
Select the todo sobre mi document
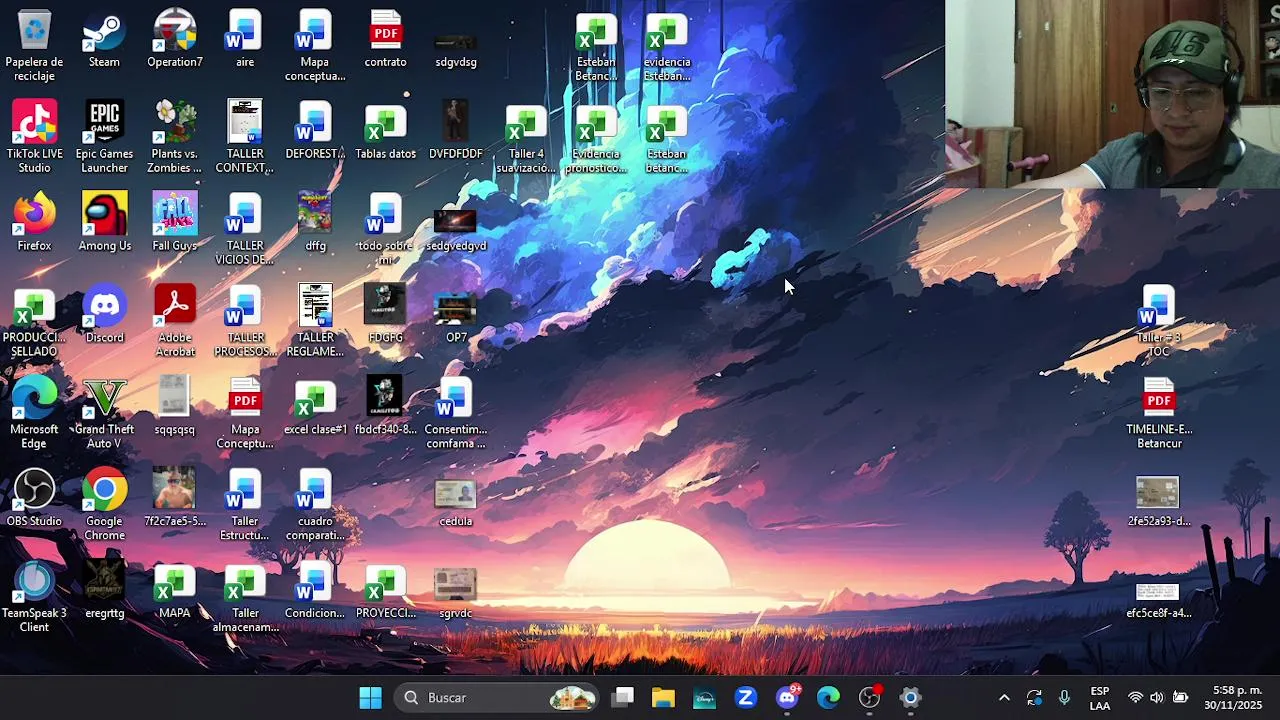tap(385, 229)
